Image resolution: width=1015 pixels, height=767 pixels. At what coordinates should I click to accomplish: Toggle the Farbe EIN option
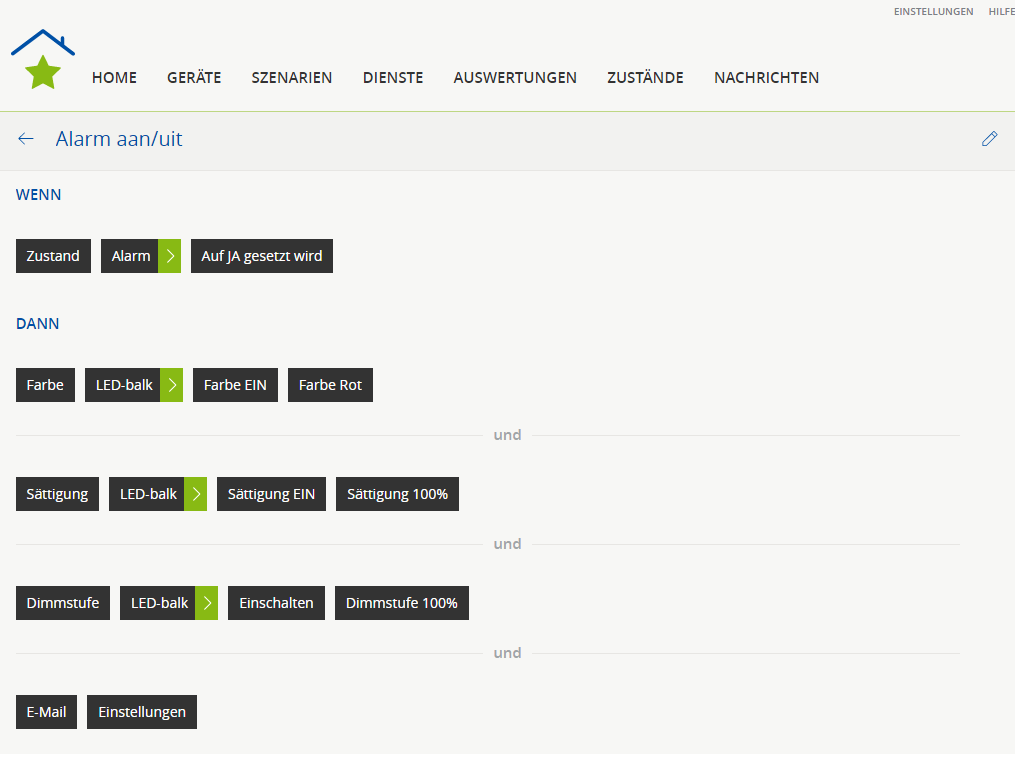pos(235,385)
